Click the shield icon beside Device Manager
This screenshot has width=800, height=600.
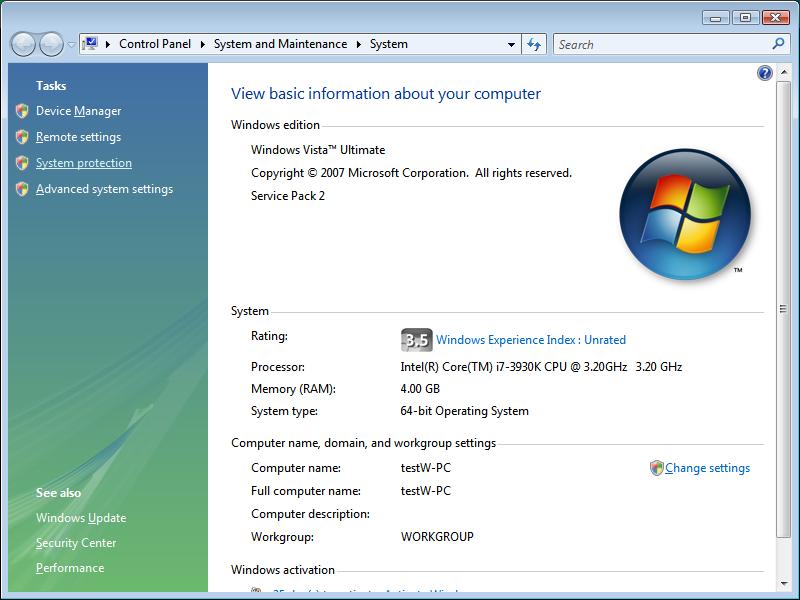coord(22,111)
